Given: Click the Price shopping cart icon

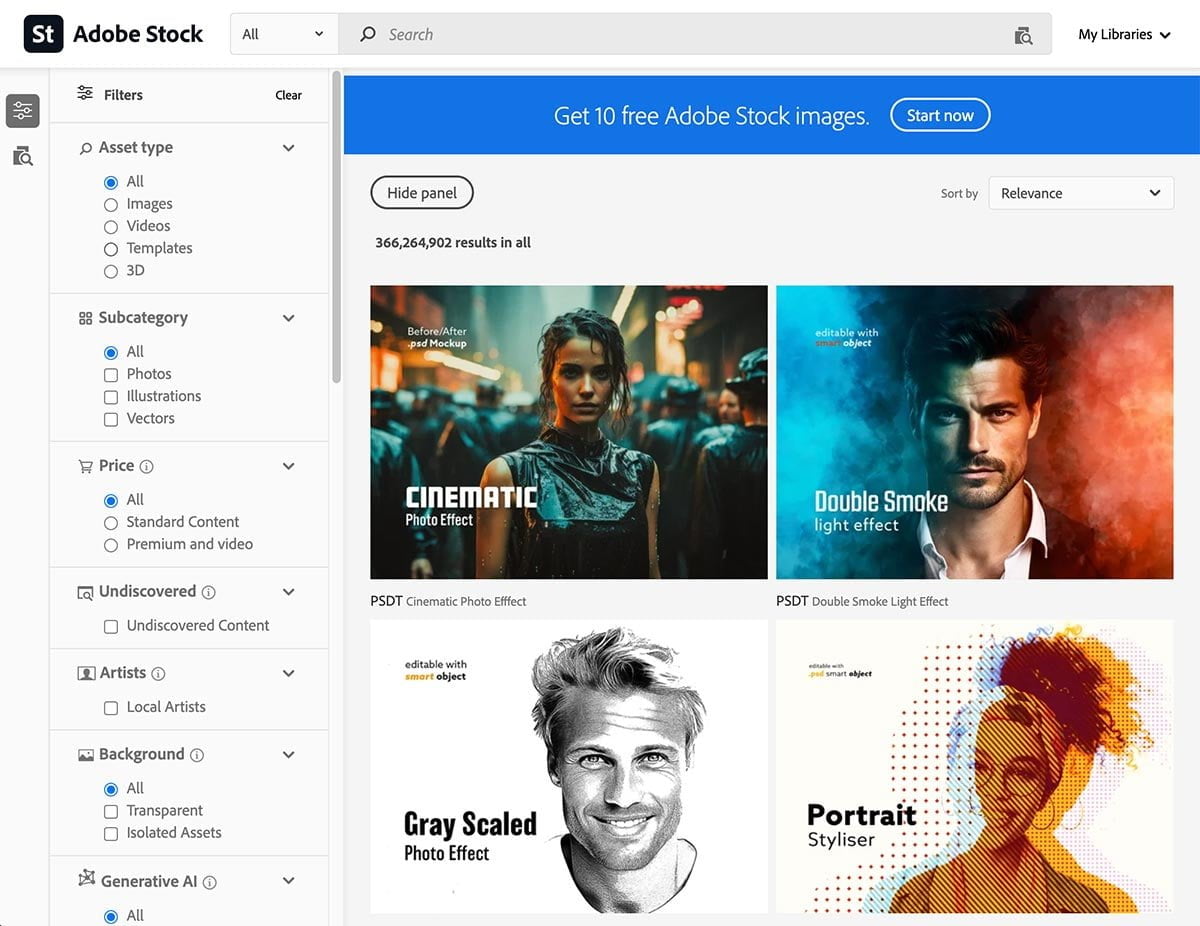Looking at the screenshot, I should click(86, 466).
